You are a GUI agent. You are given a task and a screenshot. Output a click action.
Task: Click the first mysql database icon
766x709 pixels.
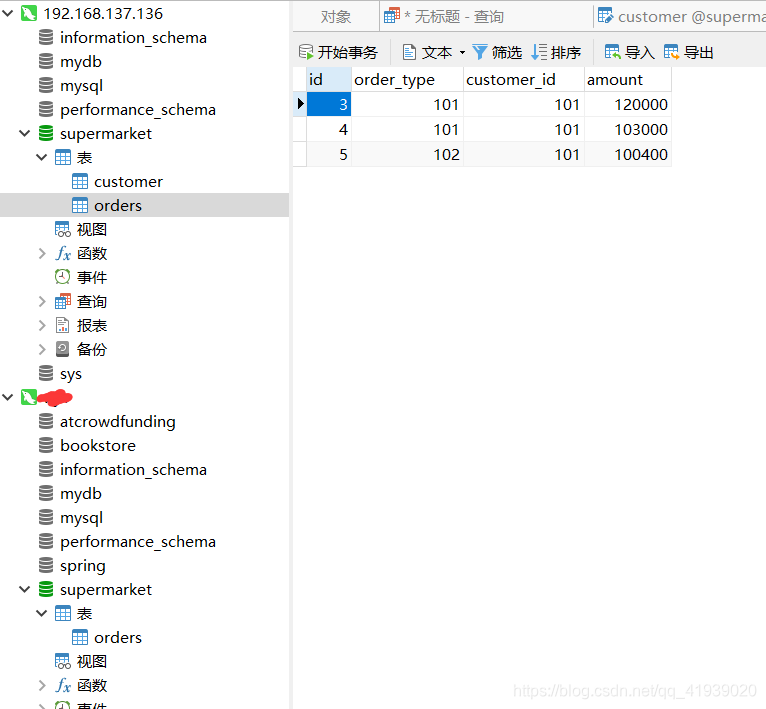(46, 85)
